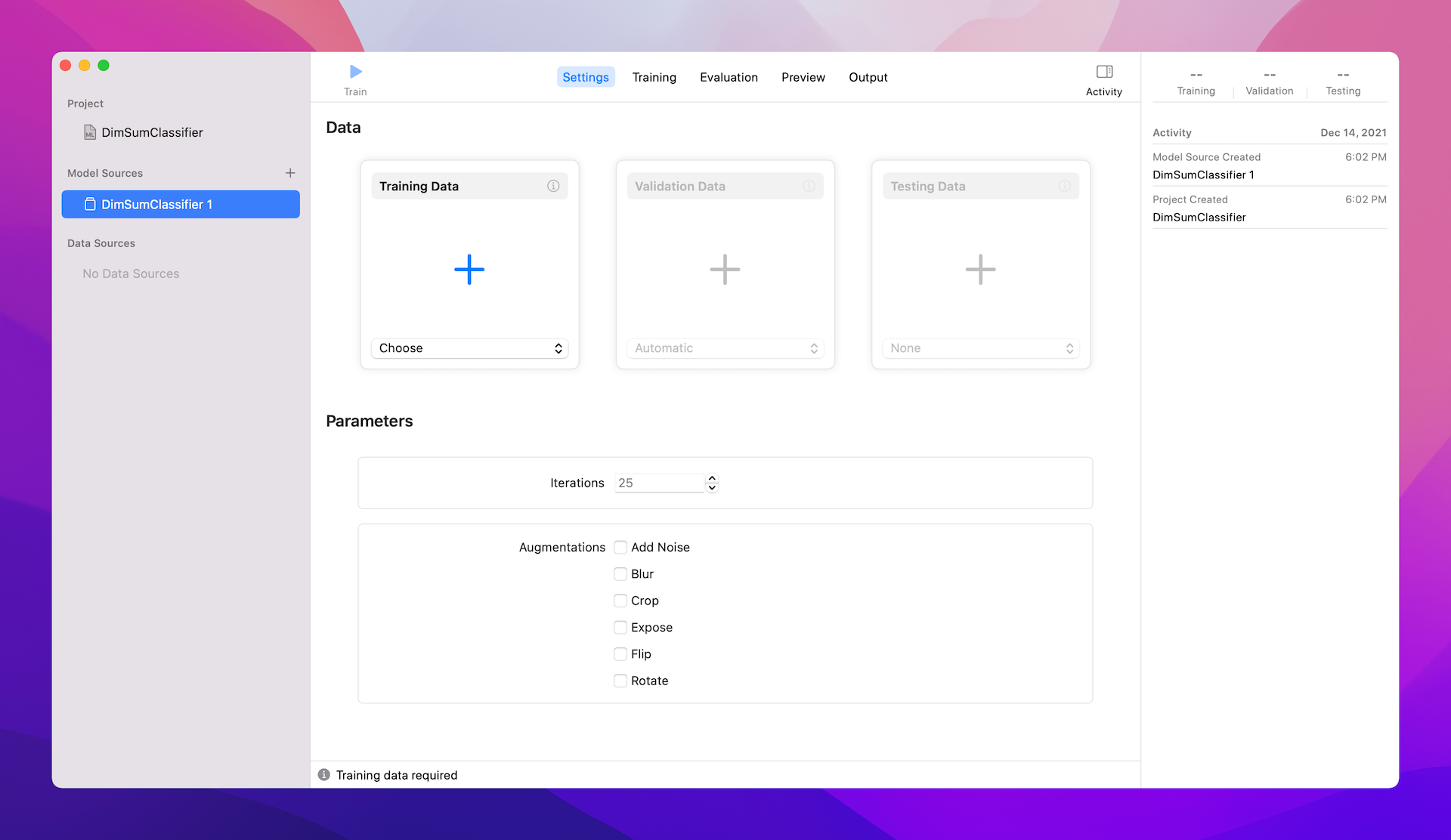The height and width of the screenshot is (840, 1451).
Task: Expand the Automatic validation data dropdown
Action: [725, 348]
